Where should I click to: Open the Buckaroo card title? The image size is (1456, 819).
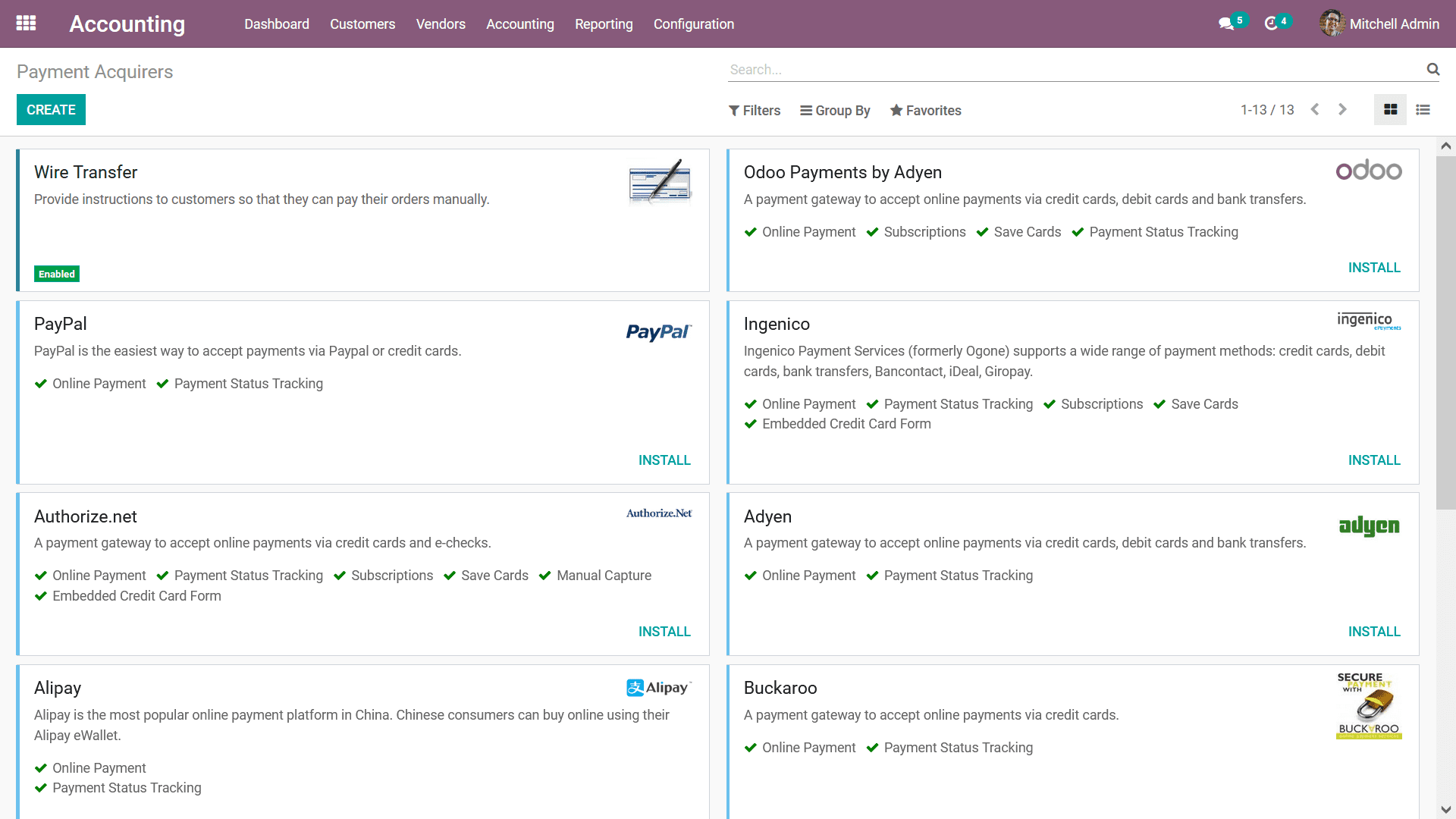(780, 688)
